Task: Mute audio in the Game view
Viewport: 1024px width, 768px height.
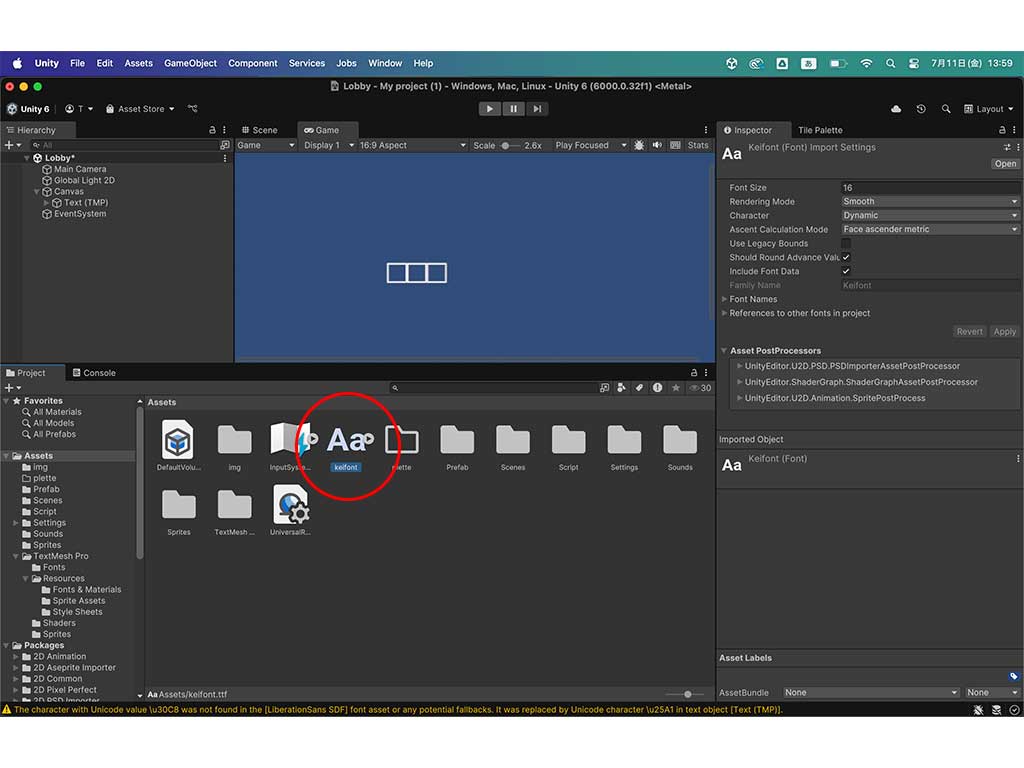Action: [x=657, y=145]
